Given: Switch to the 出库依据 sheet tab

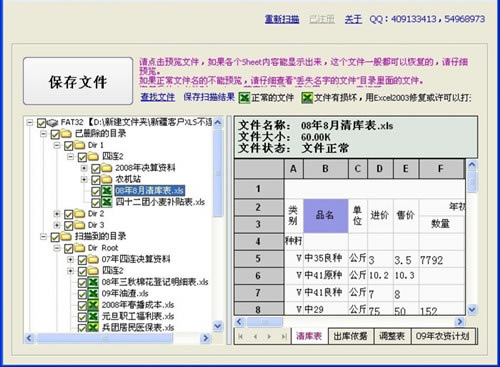Looking at the screenshot, I should [x=351, y=336].
